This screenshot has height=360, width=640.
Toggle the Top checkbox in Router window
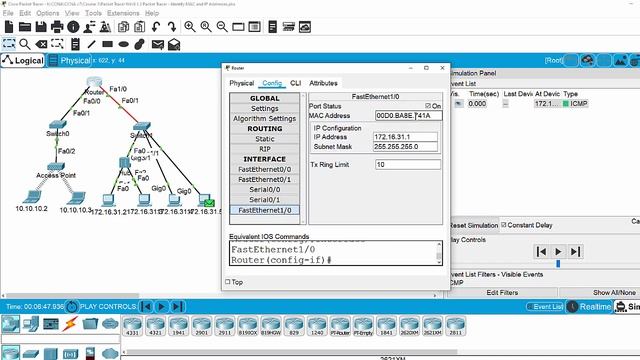click(x=228, y=282)
